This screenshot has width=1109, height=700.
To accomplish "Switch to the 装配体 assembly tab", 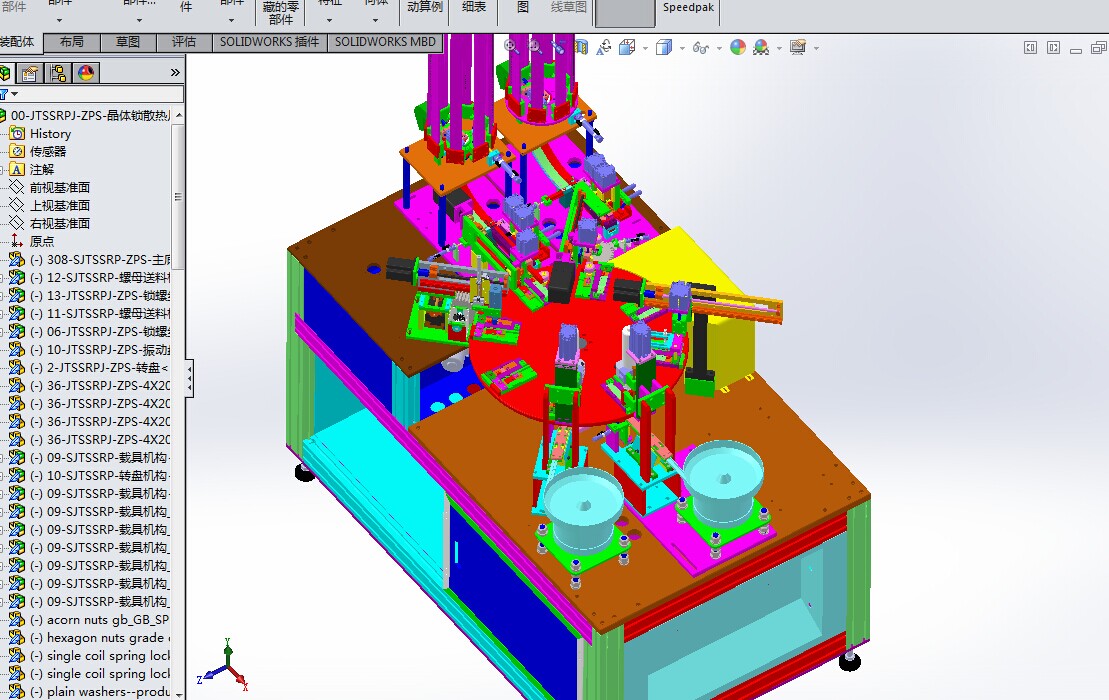I will click(x=20, y=42).
